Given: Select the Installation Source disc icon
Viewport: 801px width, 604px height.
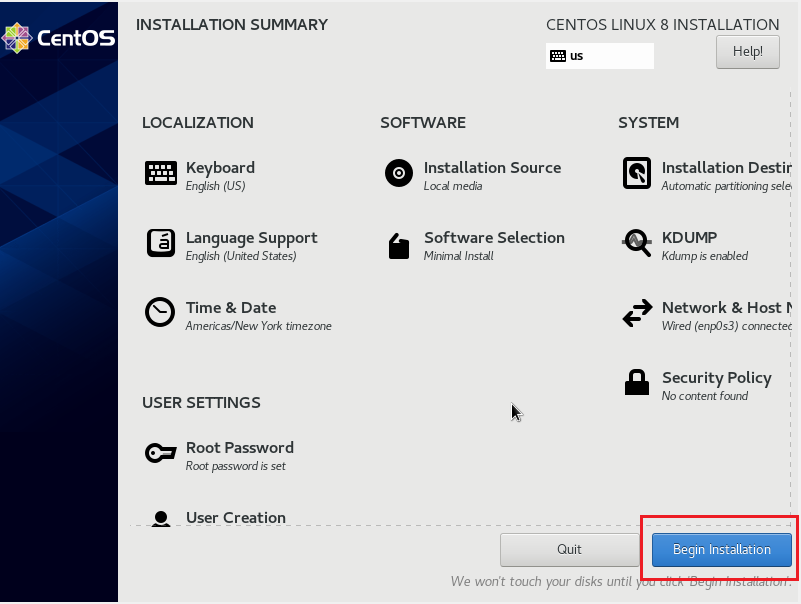Looking at the screenshot, I should tap(399, 173).
